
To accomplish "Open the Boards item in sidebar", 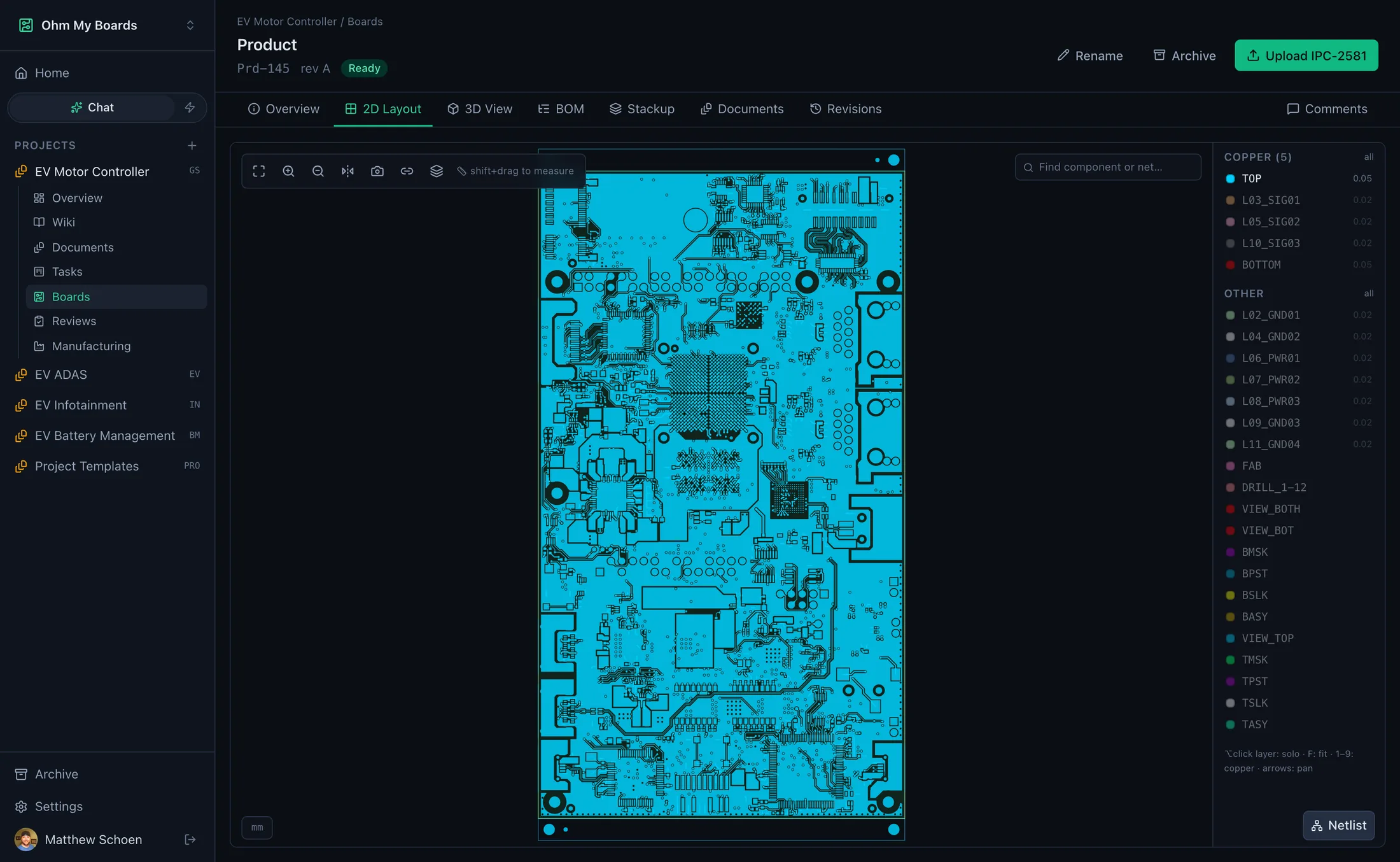I will [116, 297].
